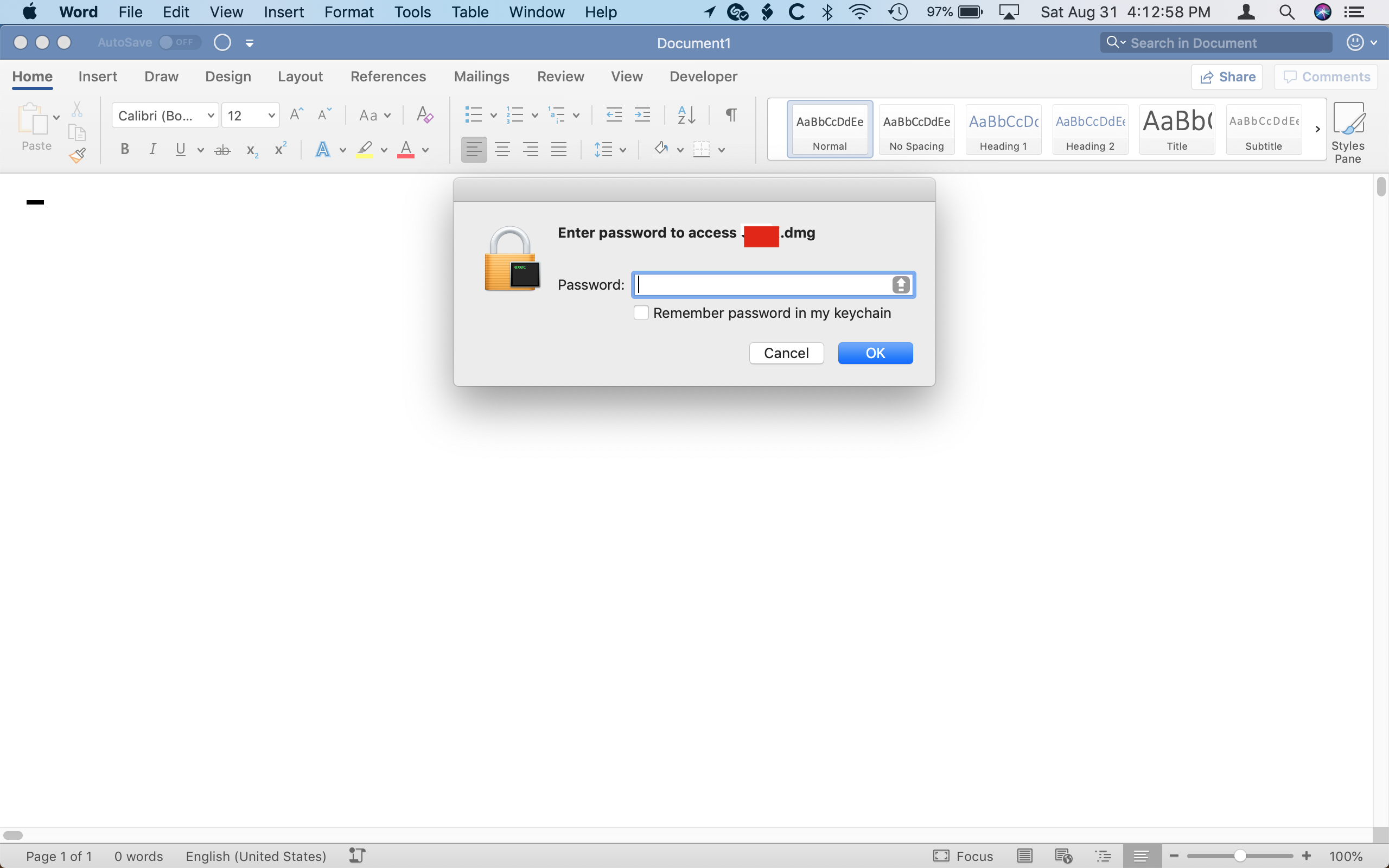Cancel the password dialog
Image resolution: width=1389 pixels, height=868 pixels.
tap(786, 353)
